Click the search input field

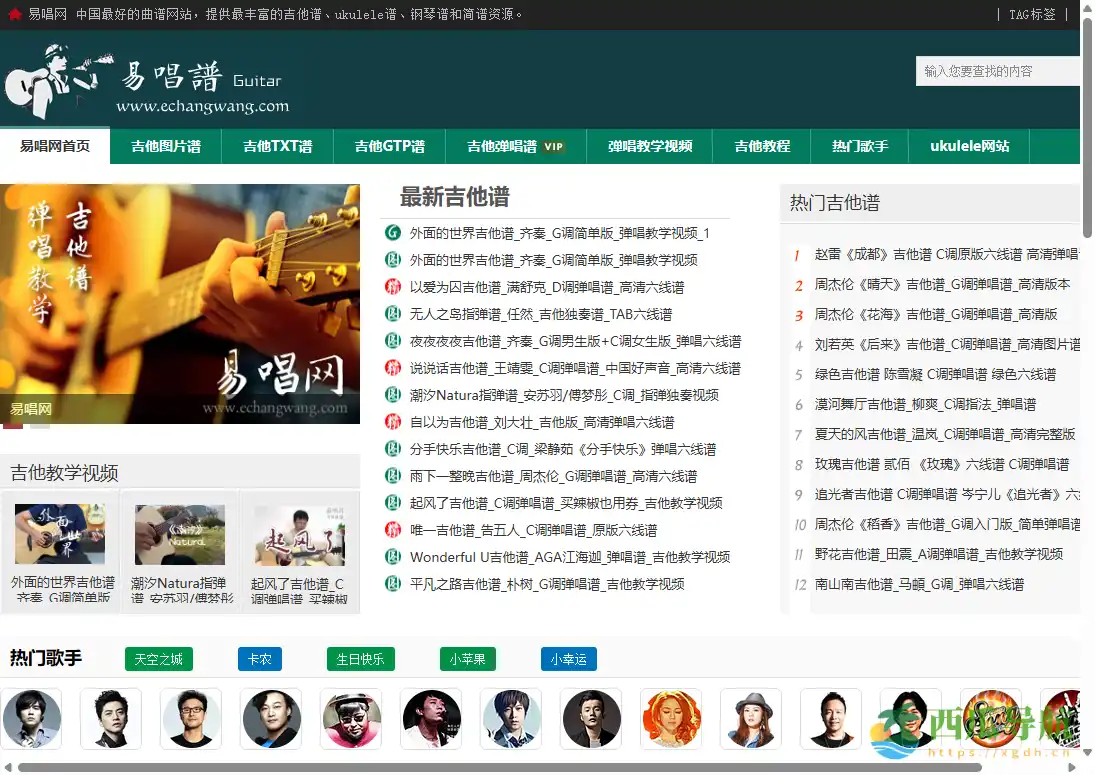click(x=1000, y=71)
